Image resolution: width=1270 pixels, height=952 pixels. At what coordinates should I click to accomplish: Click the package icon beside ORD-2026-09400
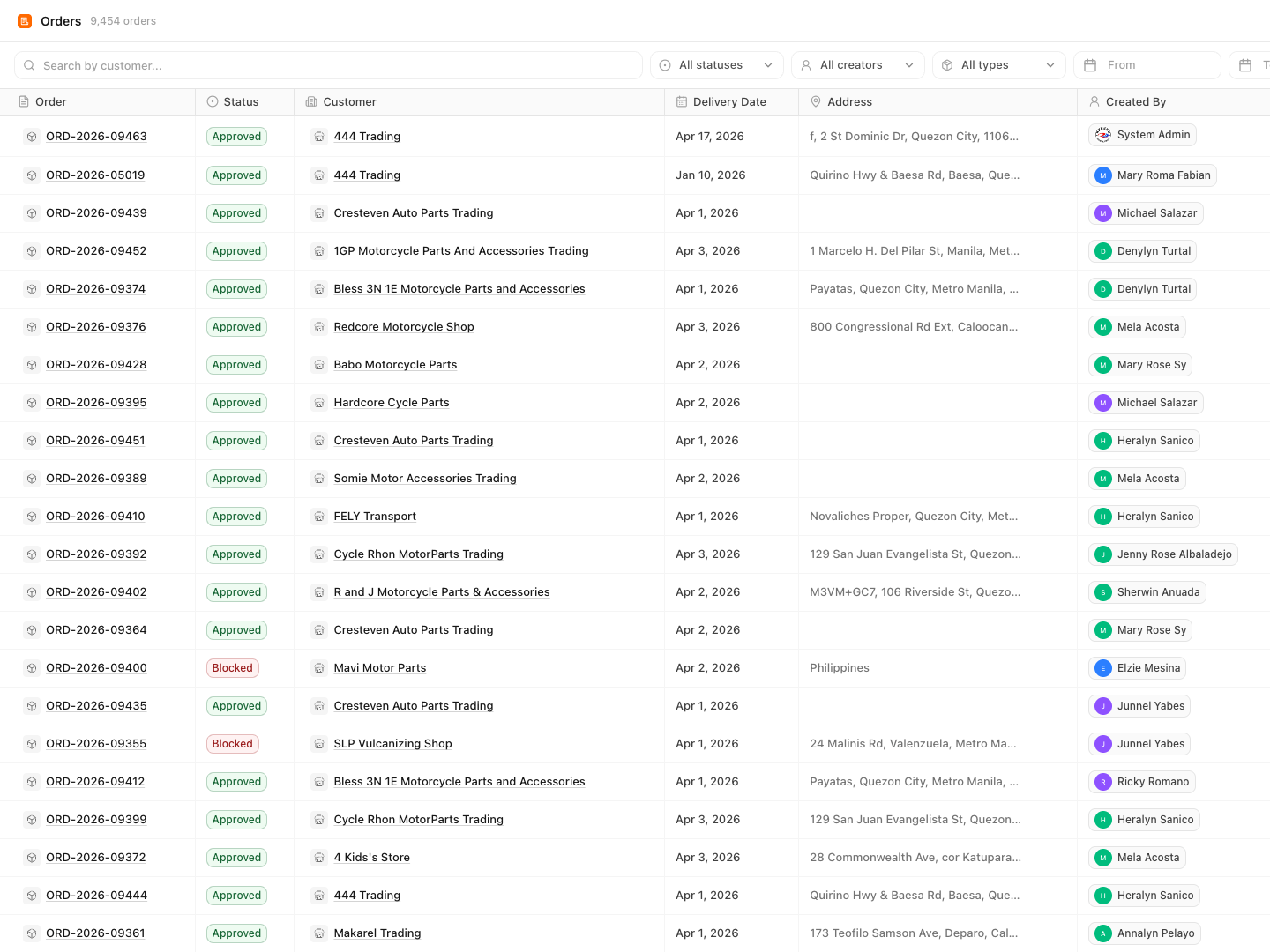coord(32,668)
